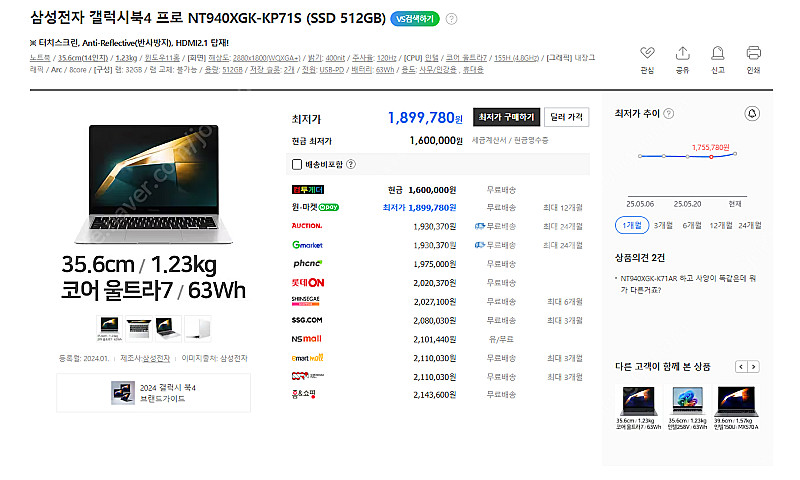The width and height of the screenshot is (800, 480).
Task: Click the 달러 가격 button
Action: [567, 117]
